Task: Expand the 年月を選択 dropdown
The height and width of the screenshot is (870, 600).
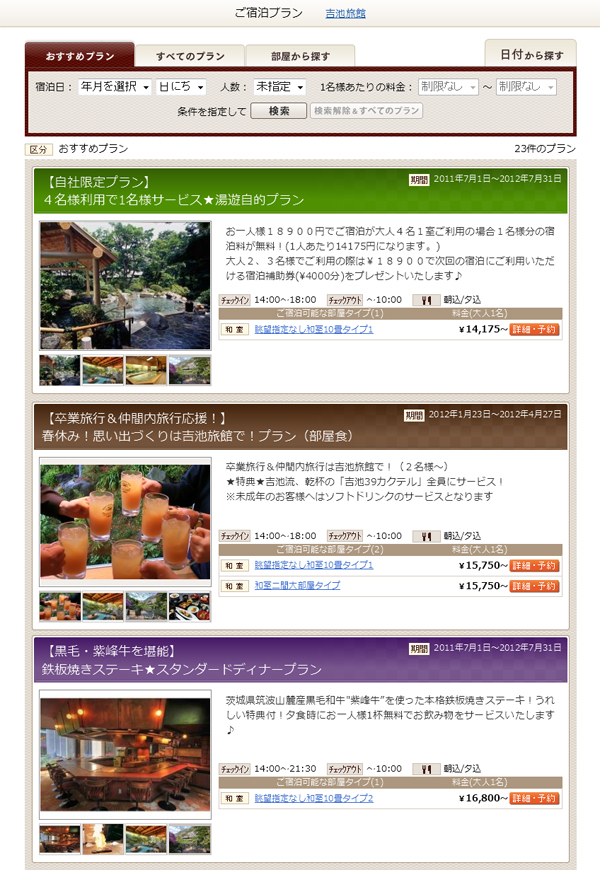Action: point(115,87)
